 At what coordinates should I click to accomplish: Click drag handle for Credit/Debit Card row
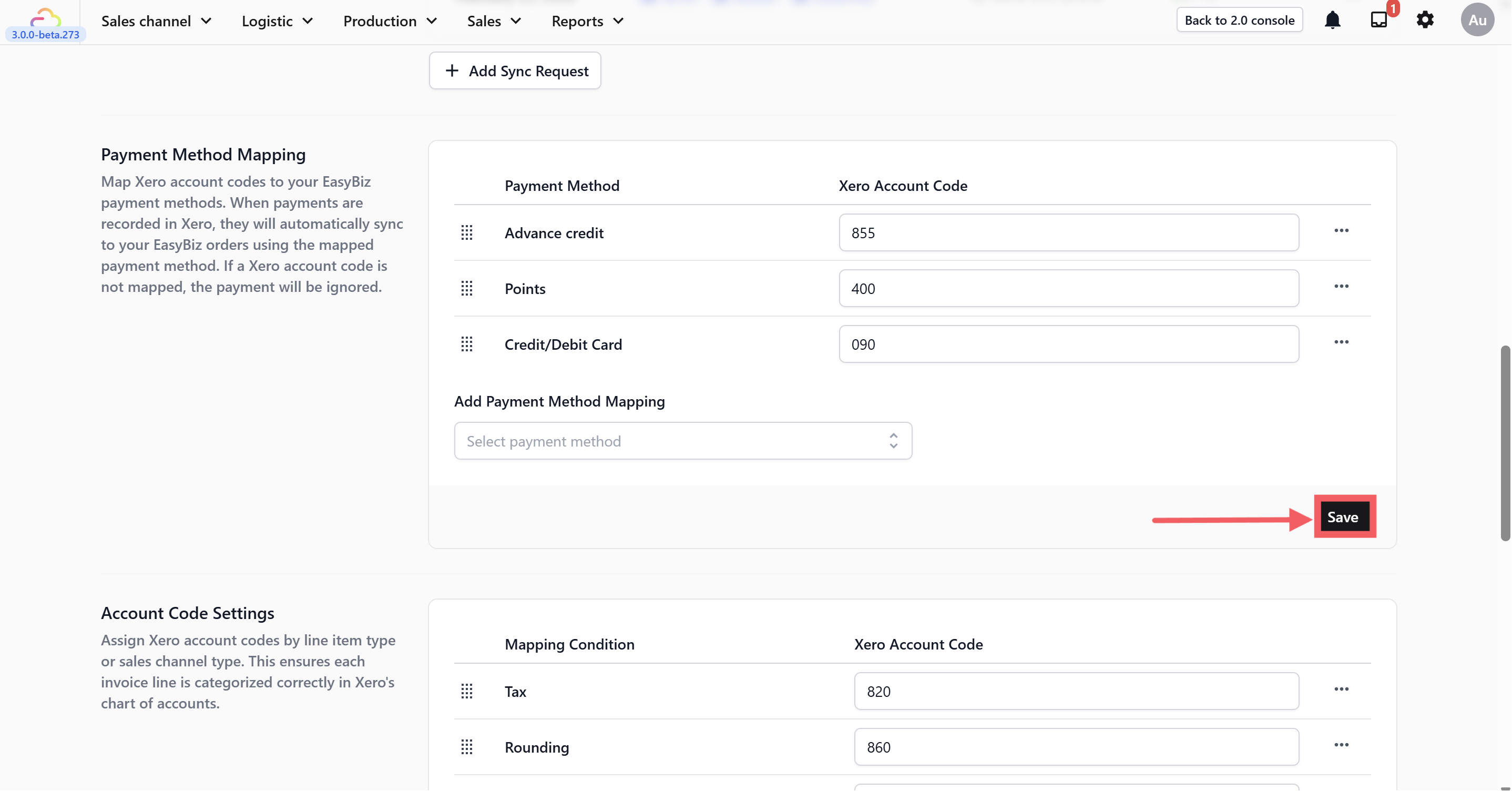(467, 344)
